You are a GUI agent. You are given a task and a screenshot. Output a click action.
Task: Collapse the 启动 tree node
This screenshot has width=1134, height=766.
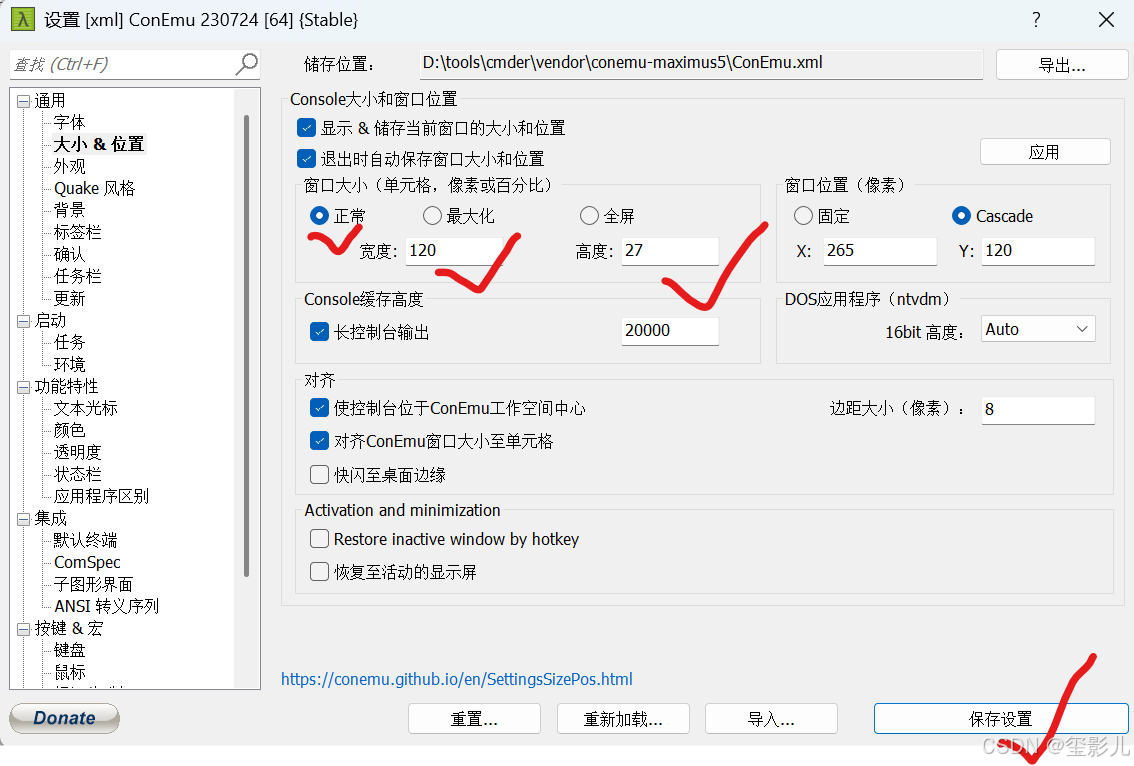(24, 321)
